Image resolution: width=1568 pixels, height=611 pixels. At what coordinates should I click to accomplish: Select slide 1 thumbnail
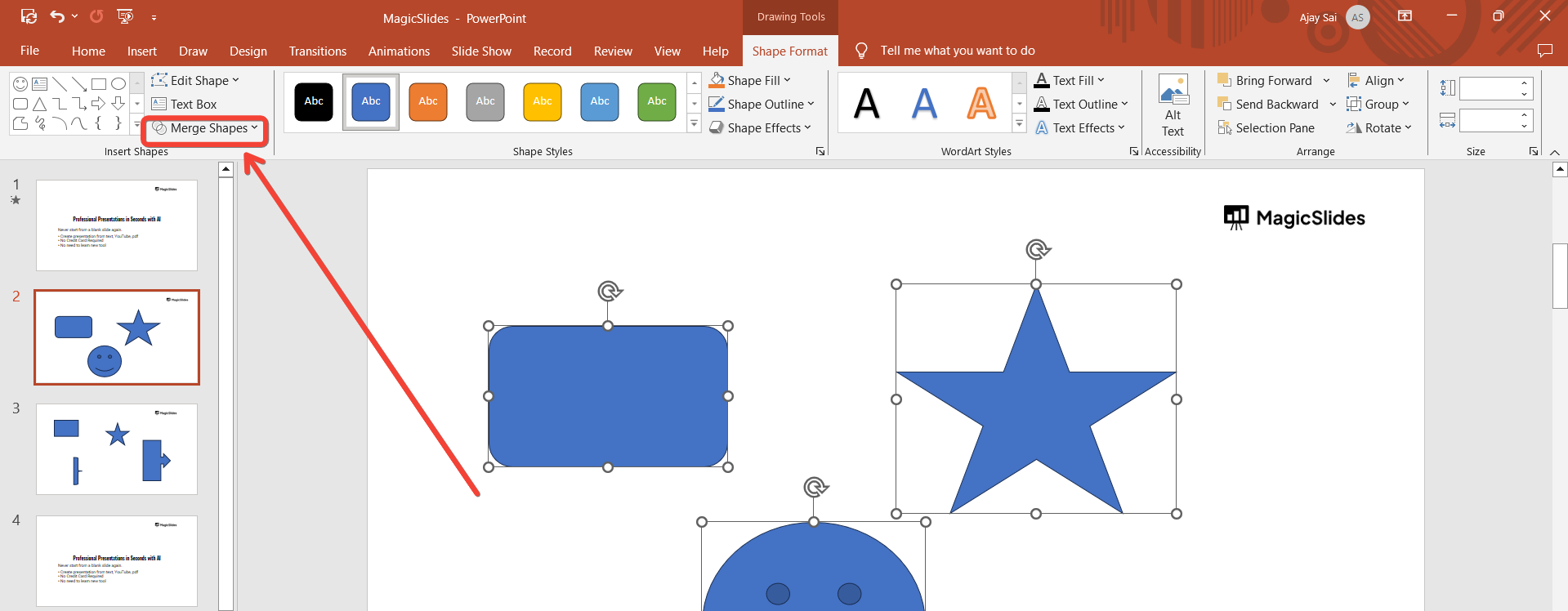point(117,225)
